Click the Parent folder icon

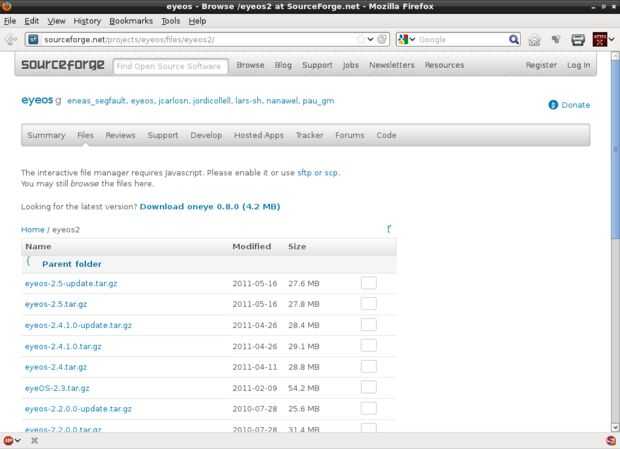tap(28, 261)
